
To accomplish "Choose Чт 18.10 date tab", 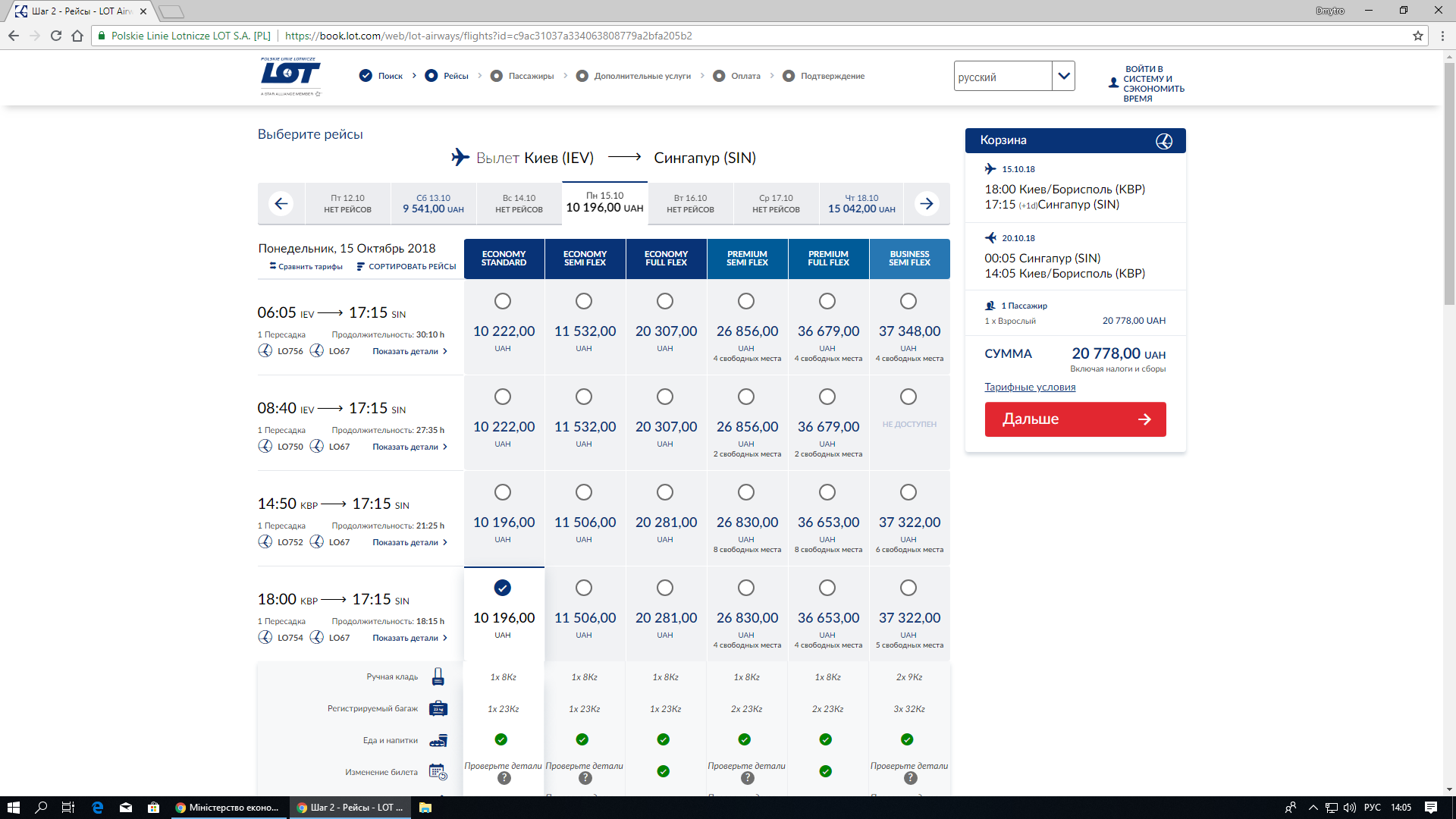I will pyautogui.click(x=861, y=203).
